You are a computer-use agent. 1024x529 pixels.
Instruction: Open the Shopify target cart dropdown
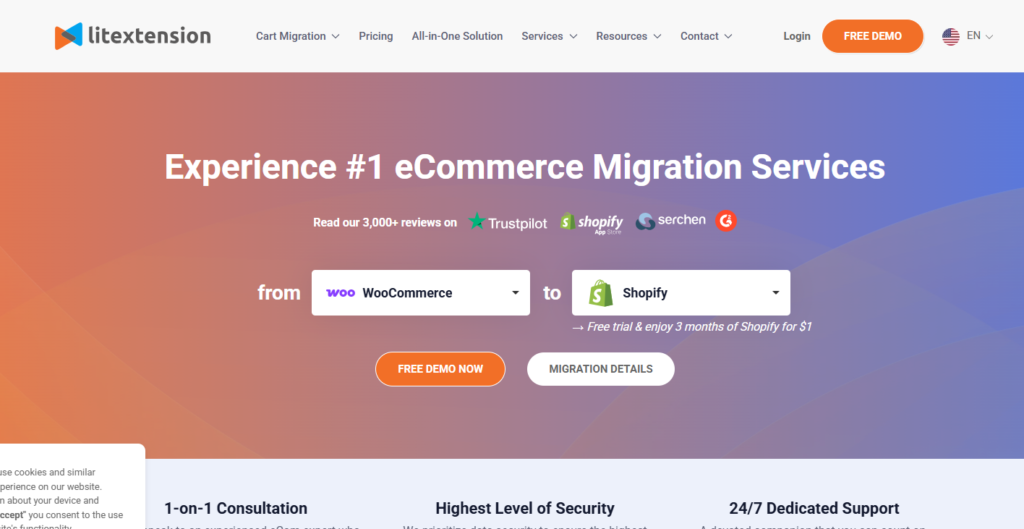[x=680, y=293]
